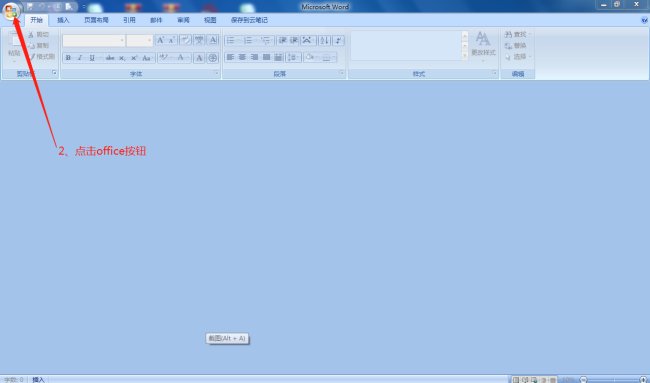The image size is (650, 383).
Task: Click the Undo icon in quick access toolbar
Action: [41, 7]
